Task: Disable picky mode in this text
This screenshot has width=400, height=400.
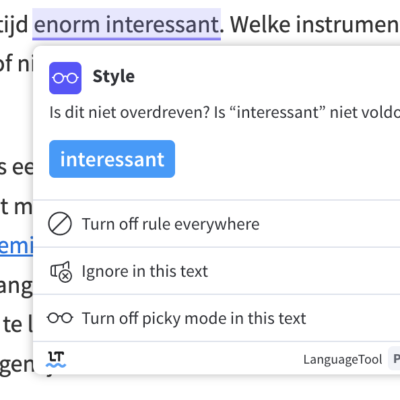Action: [217, 318]
